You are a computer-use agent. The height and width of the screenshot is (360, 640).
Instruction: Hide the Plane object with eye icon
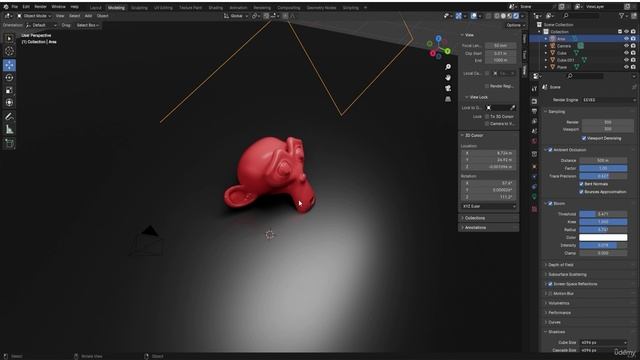(626, 67)
